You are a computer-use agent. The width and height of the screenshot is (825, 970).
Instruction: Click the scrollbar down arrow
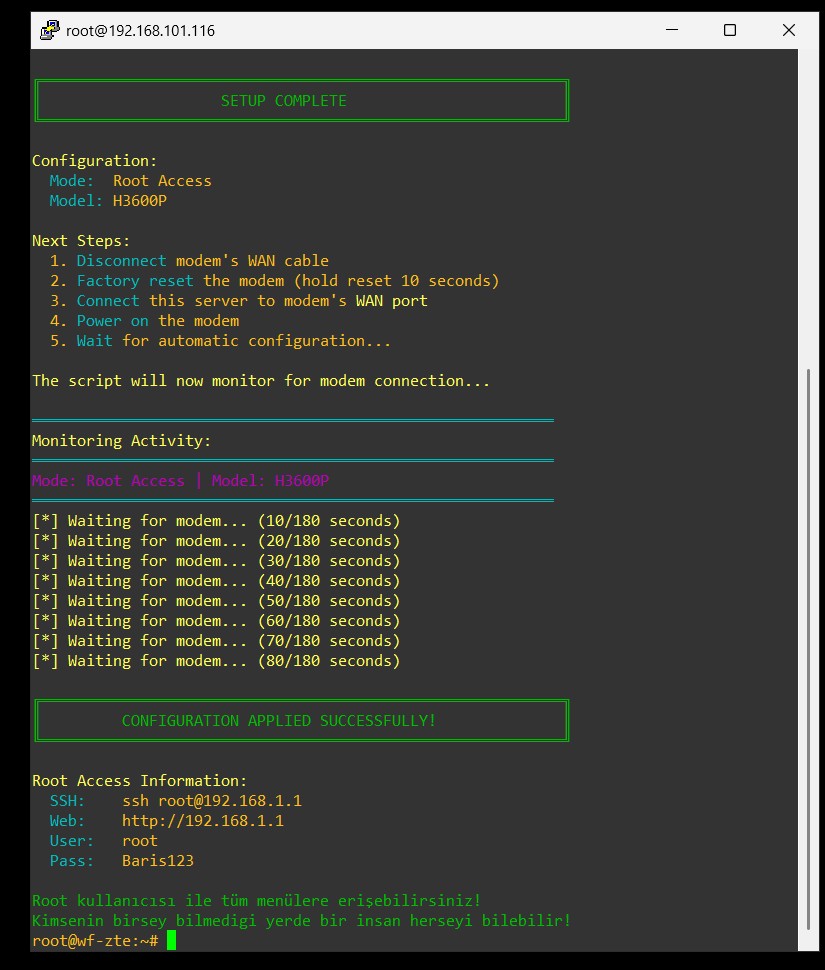coord(807,942)
